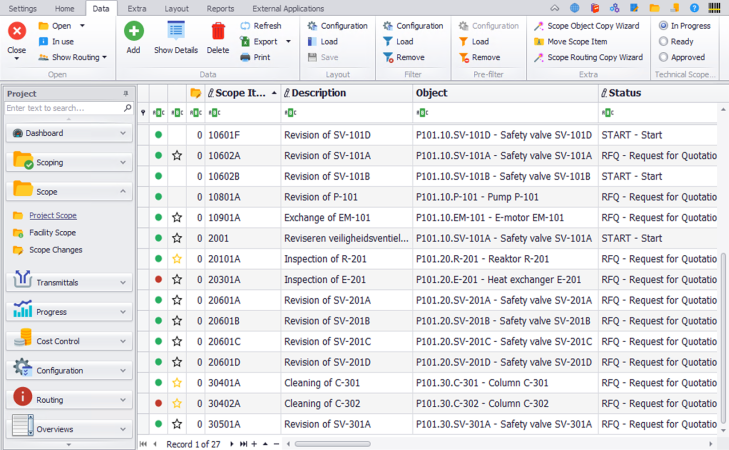729x450 pixels.
Task: Click the Delete trash icon
Action: click(217, 31)
